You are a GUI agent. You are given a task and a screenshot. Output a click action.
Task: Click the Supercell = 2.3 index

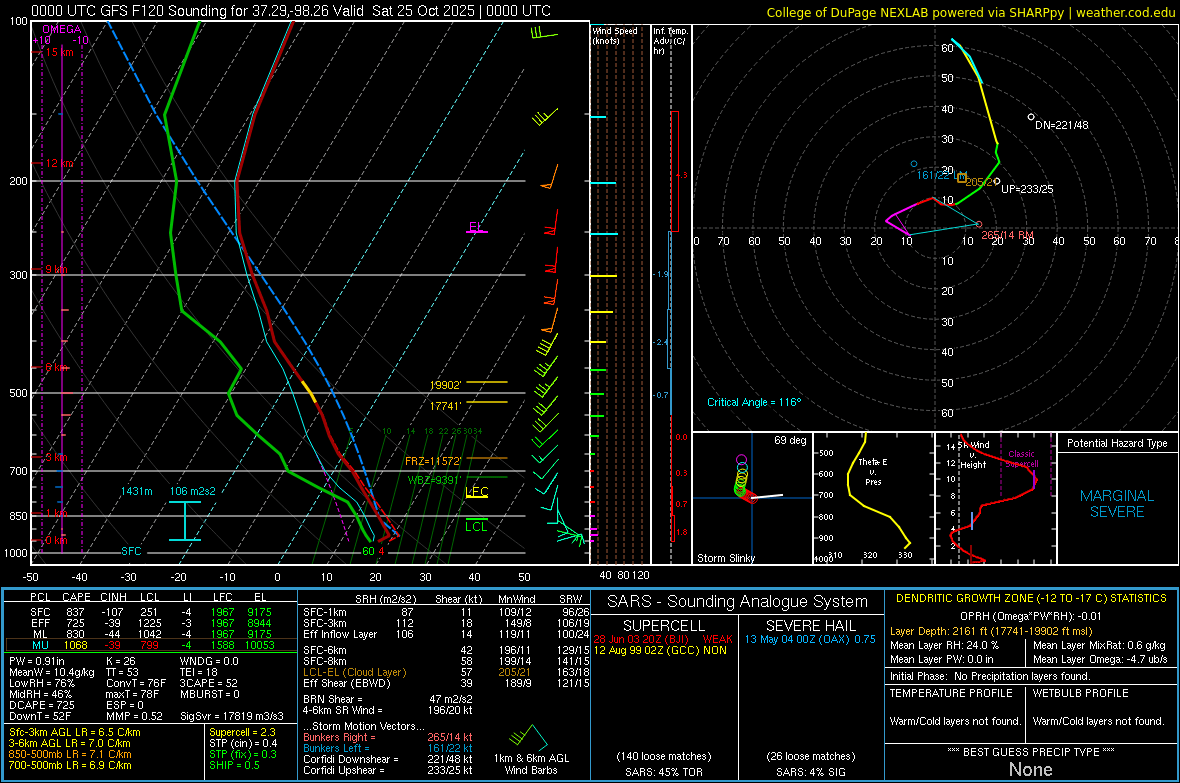tap(242, 732)
